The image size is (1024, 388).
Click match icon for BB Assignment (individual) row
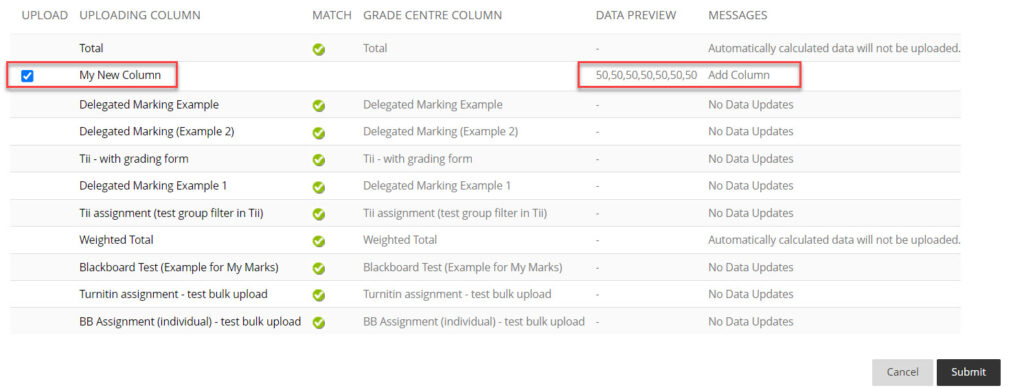pyautogui.click(x=319, y=322)
